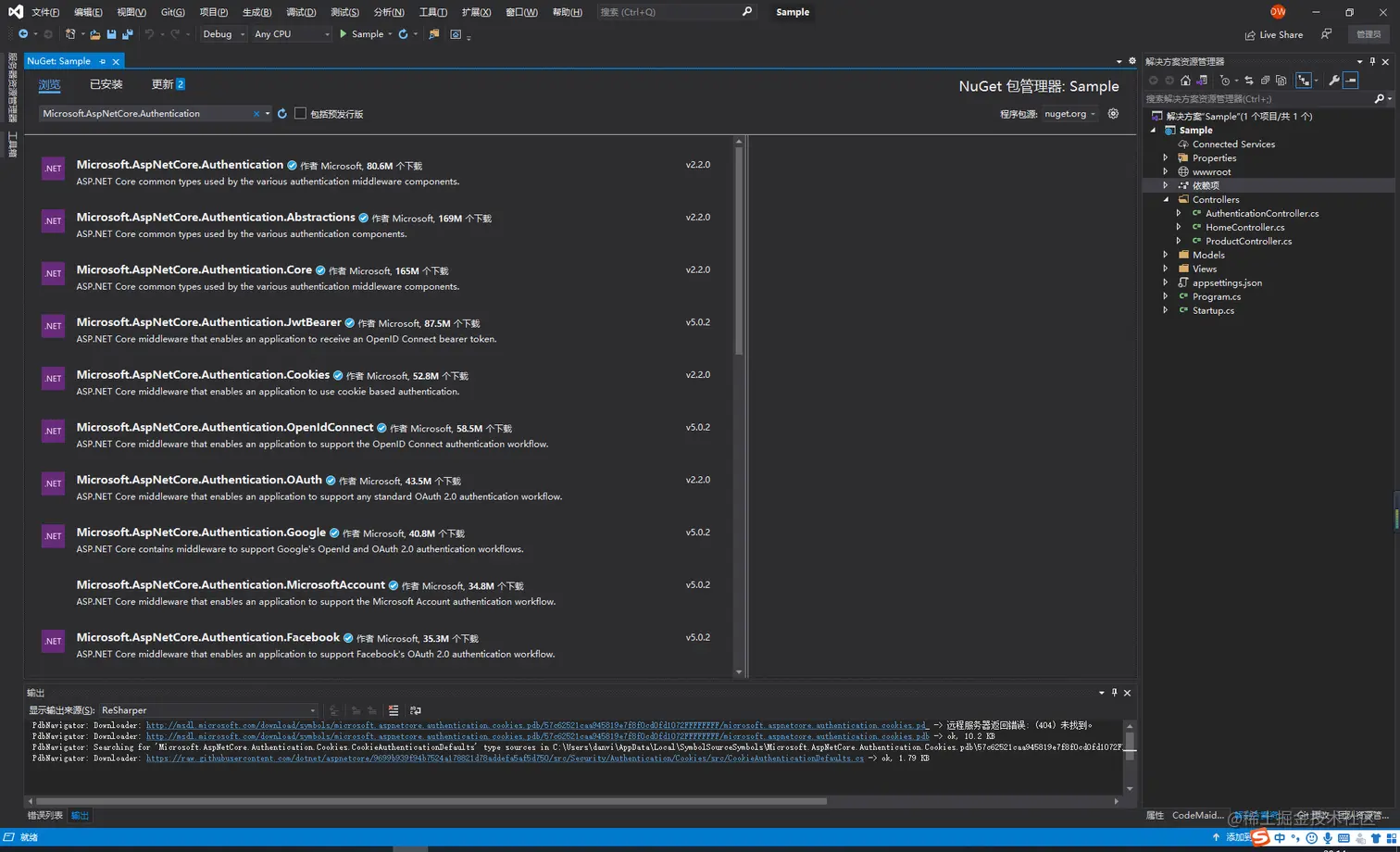The width and height of the screenshot is (1400, 852).
Task: Open the Debug configuration dropdown
Action: [224, 34]
